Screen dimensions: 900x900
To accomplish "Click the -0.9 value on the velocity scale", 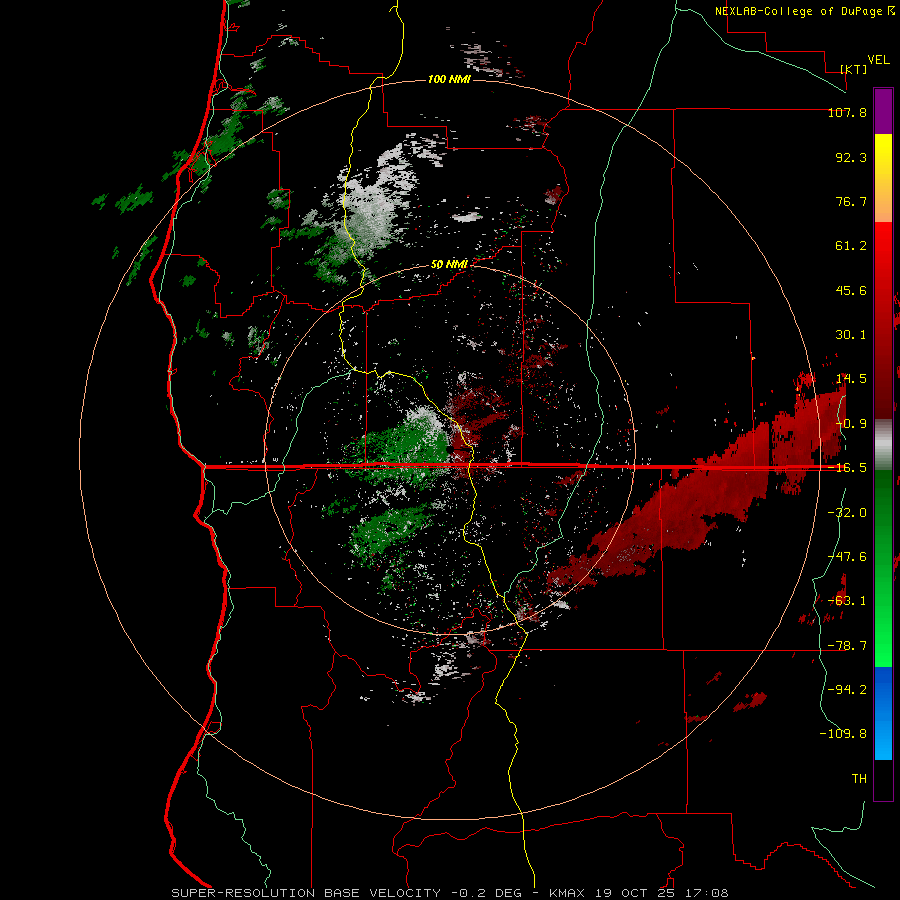I will pos(851,424).
